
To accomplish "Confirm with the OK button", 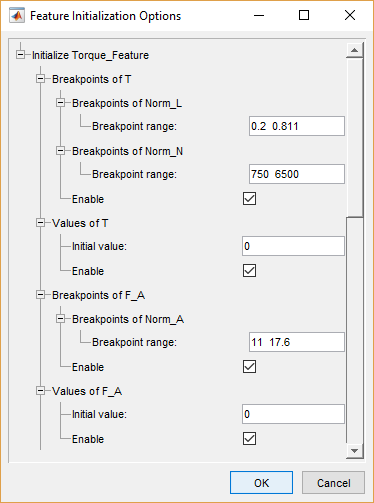I will [x=261, y=483].
